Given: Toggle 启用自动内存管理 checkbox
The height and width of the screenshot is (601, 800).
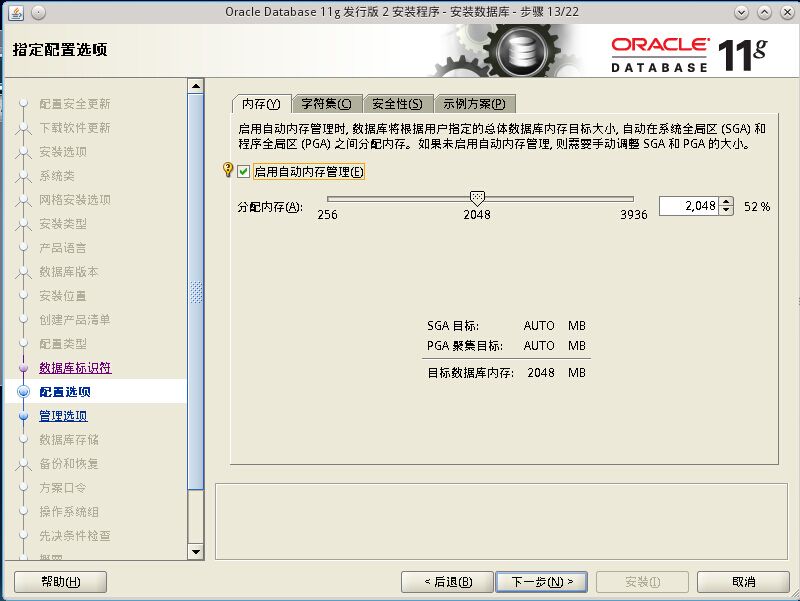Looking at the screenshot, I should [243, 171].
